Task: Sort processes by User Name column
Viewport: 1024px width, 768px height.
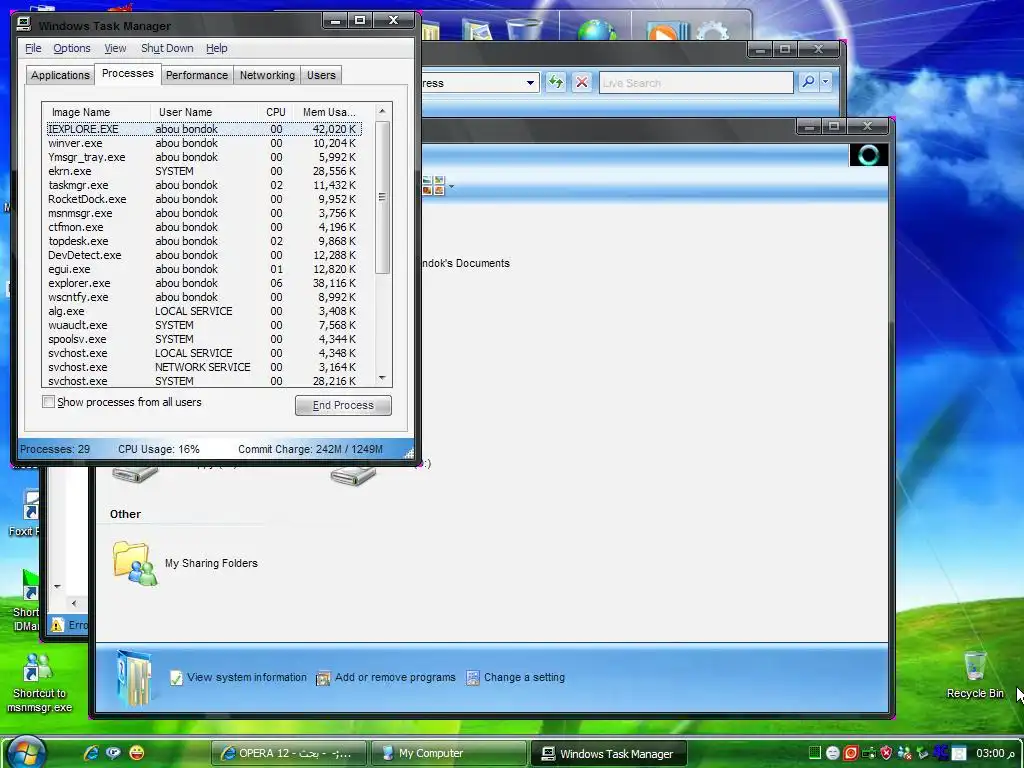Action: pos(204,112)
